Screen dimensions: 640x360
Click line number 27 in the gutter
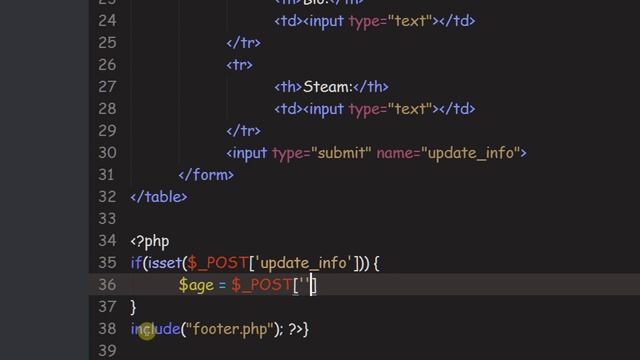click(107, 87)
